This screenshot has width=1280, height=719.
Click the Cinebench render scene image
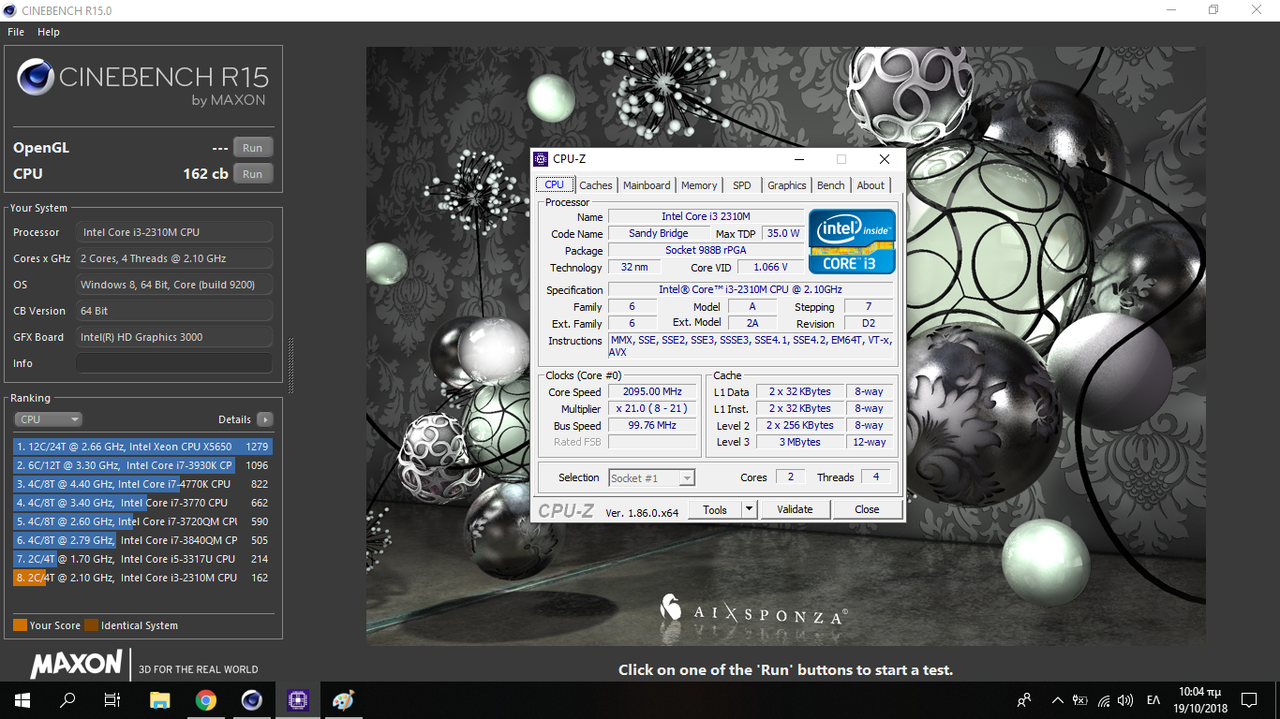coord(785,345)
